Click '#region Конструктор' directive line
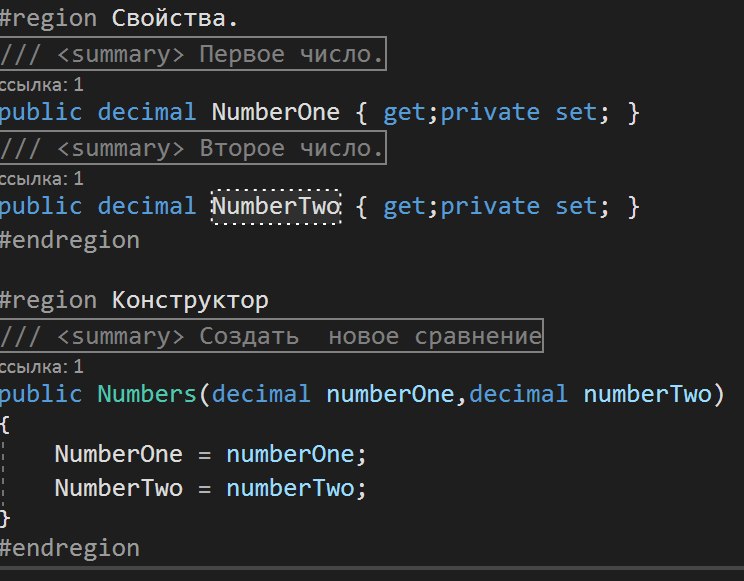 134,301
